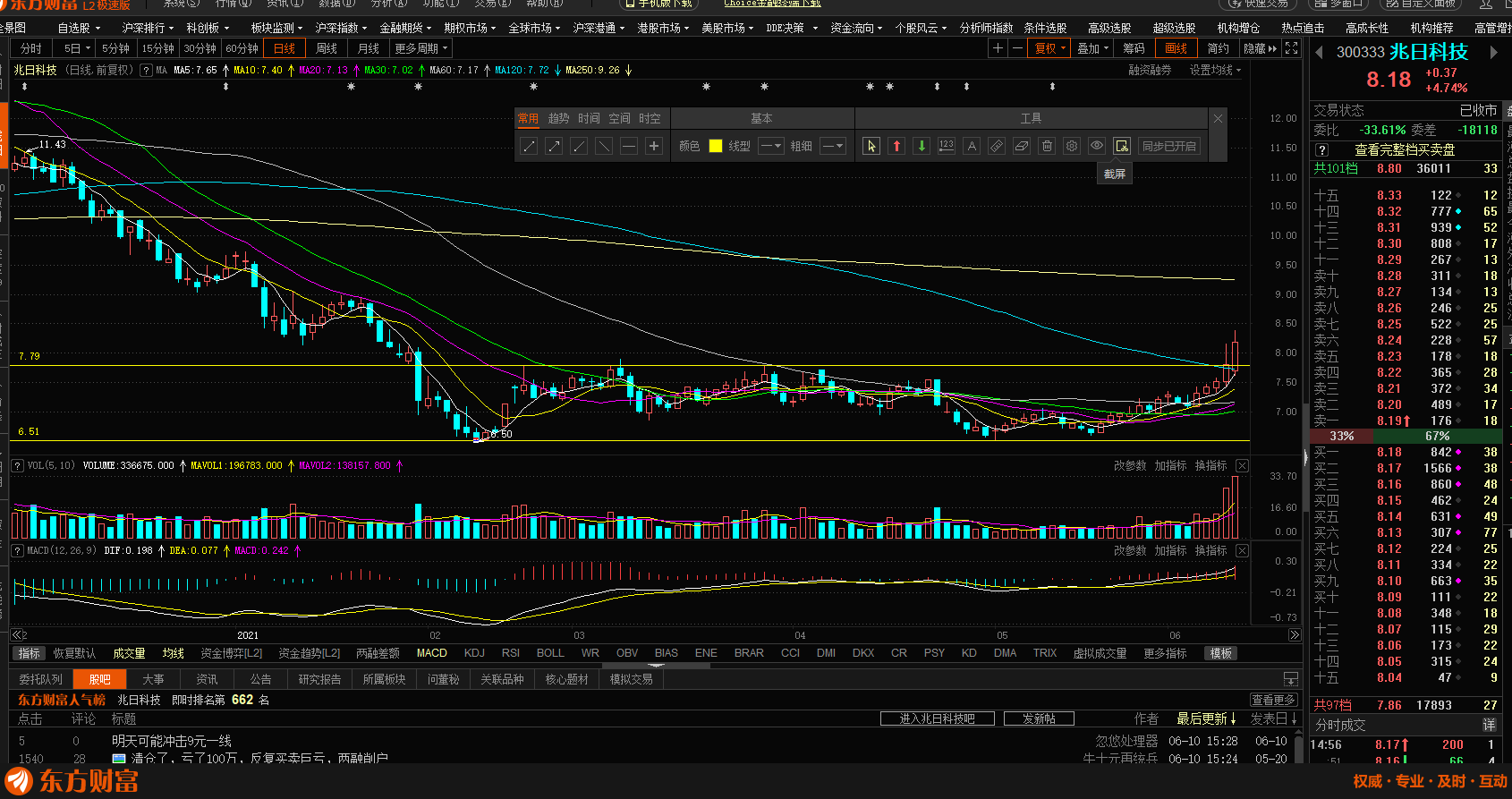Image resolution: width=1512 pixels, height=799 pixels.
Task: Open help for VOL indicator
Action: tap(17, 465)
